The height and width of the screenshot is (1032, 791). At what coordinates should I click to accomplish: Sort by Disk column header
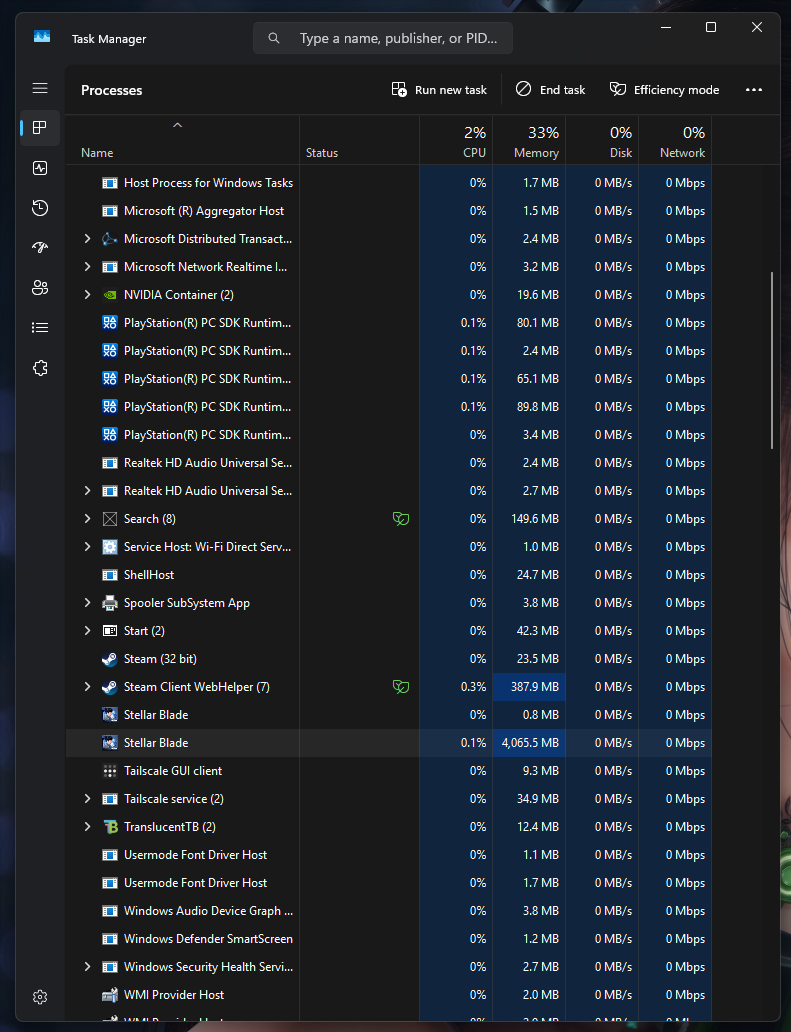click(602, 140)
